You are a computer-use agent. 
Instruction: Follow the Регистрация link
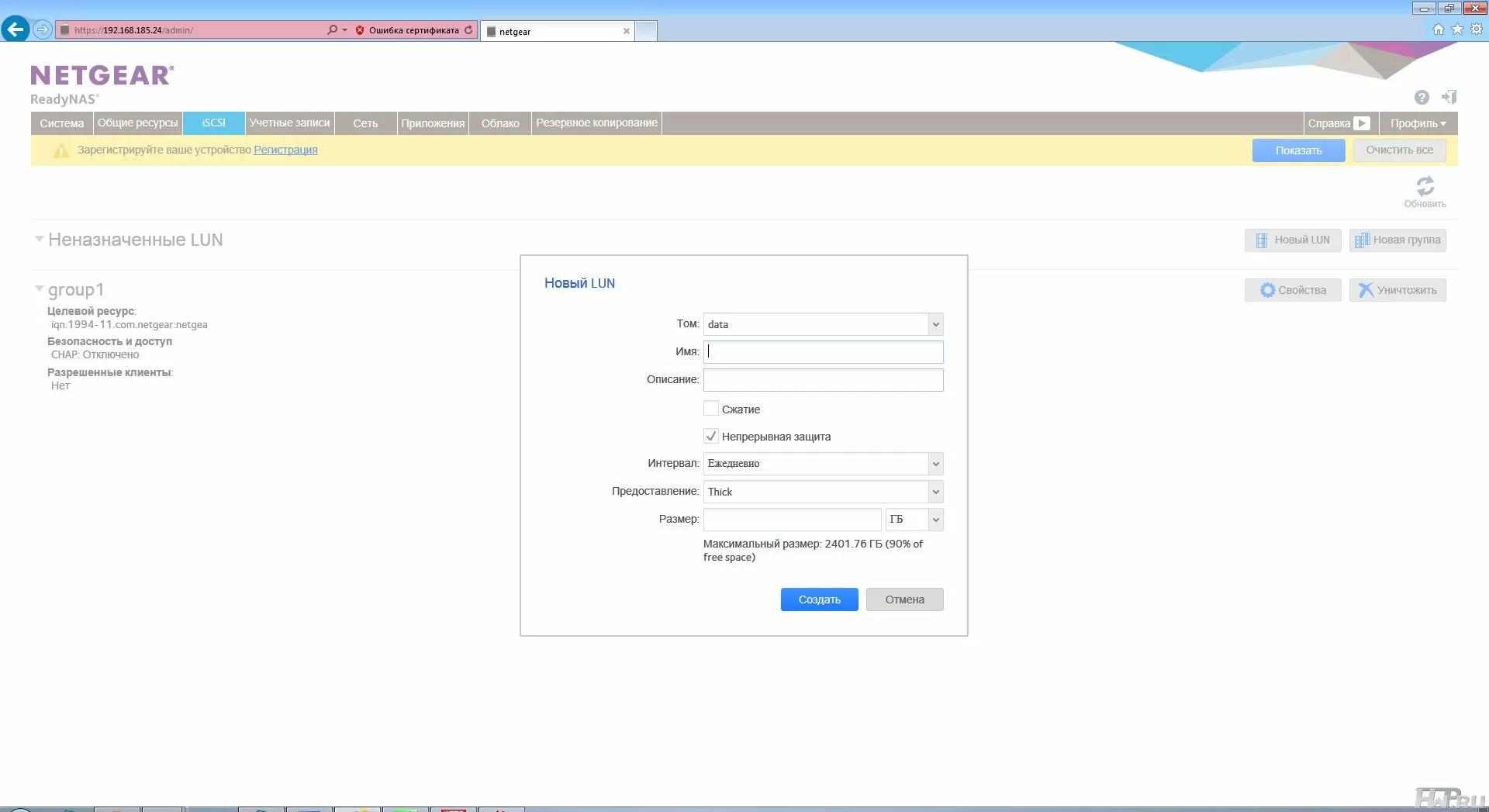tap(285, 150)
